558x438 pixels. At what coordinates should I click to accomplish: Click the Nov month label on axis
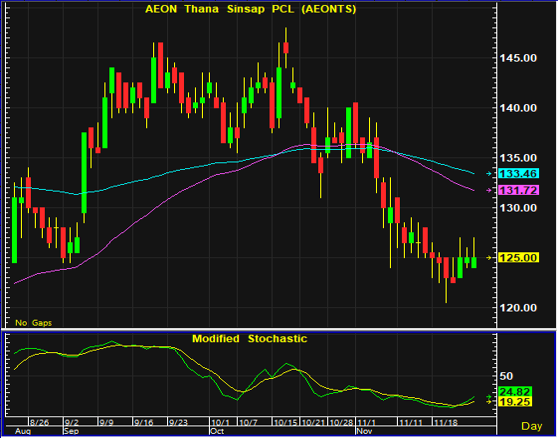(364, 431)
